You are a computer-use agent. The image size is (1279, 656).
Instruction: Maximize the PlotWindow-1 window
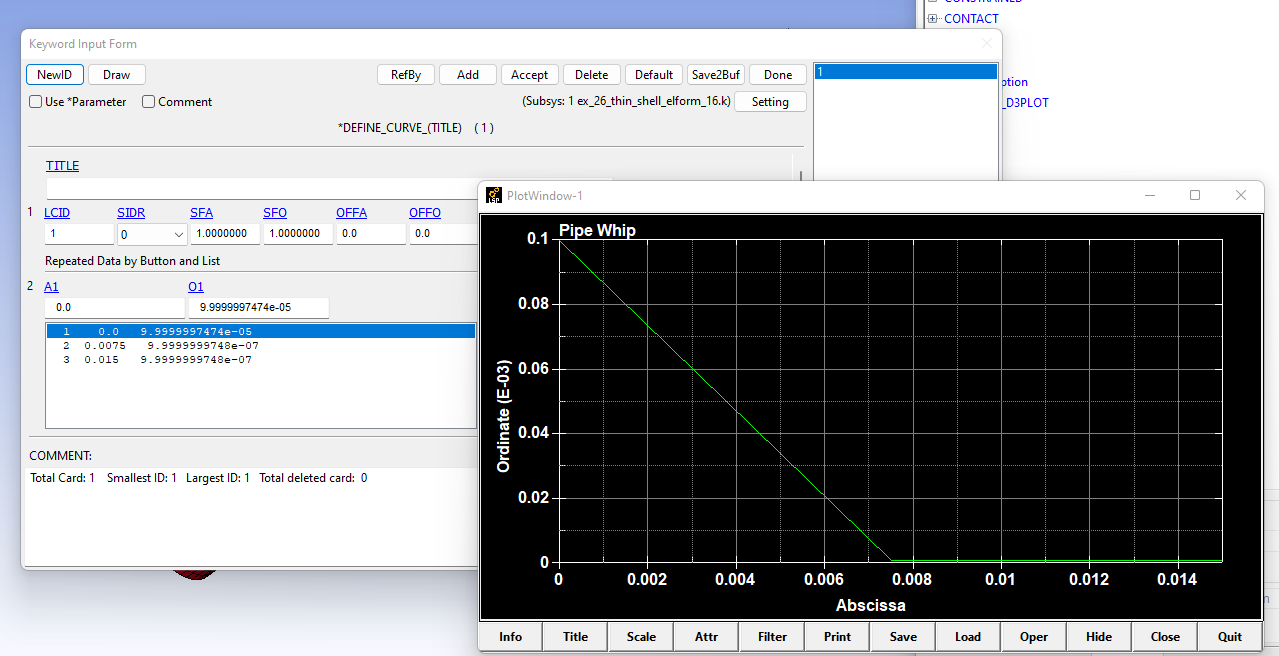pos(1194,195)
